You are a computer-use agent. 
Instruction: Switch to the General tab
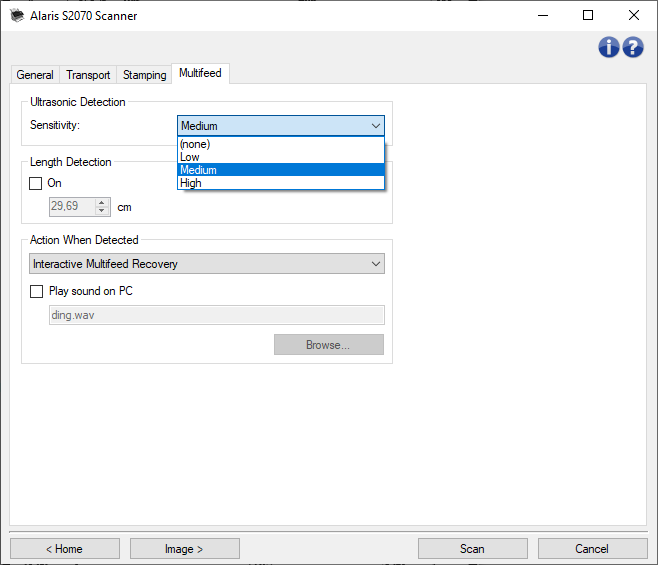[35, 75]
